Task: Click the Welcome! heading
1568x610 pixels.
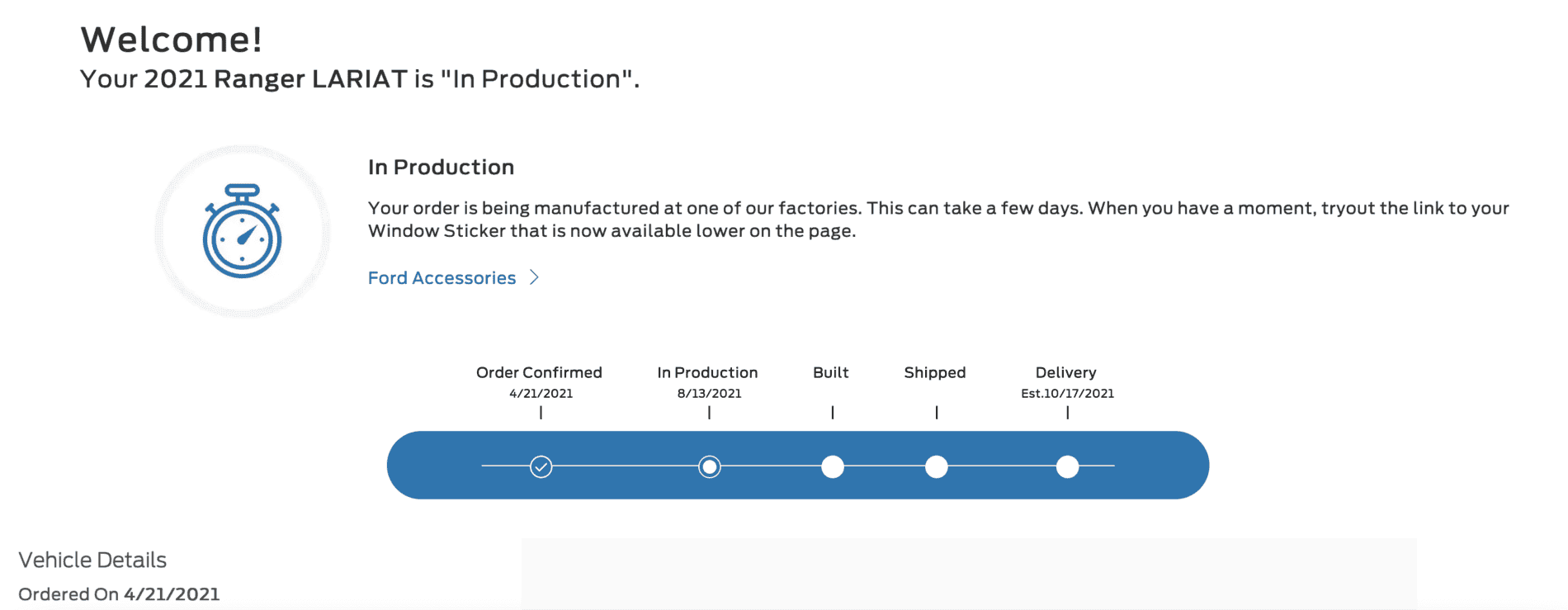Action: 172,40
